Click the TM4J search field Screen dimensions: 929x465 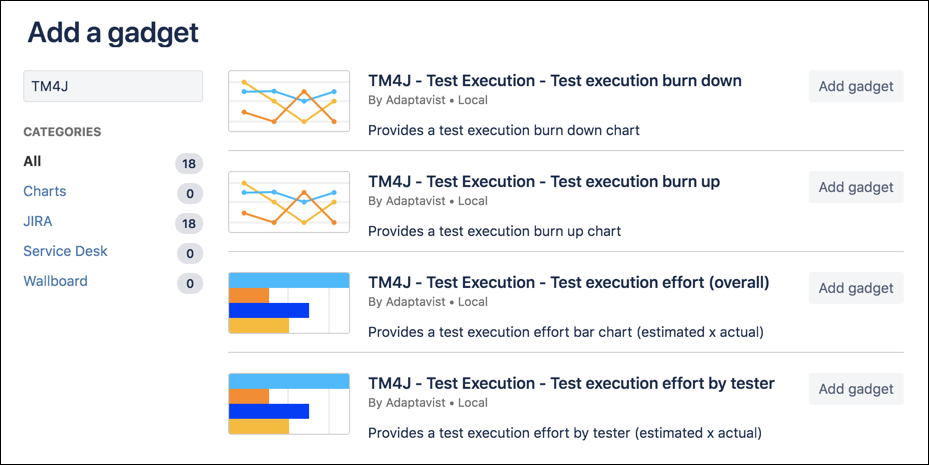point(113,86)
